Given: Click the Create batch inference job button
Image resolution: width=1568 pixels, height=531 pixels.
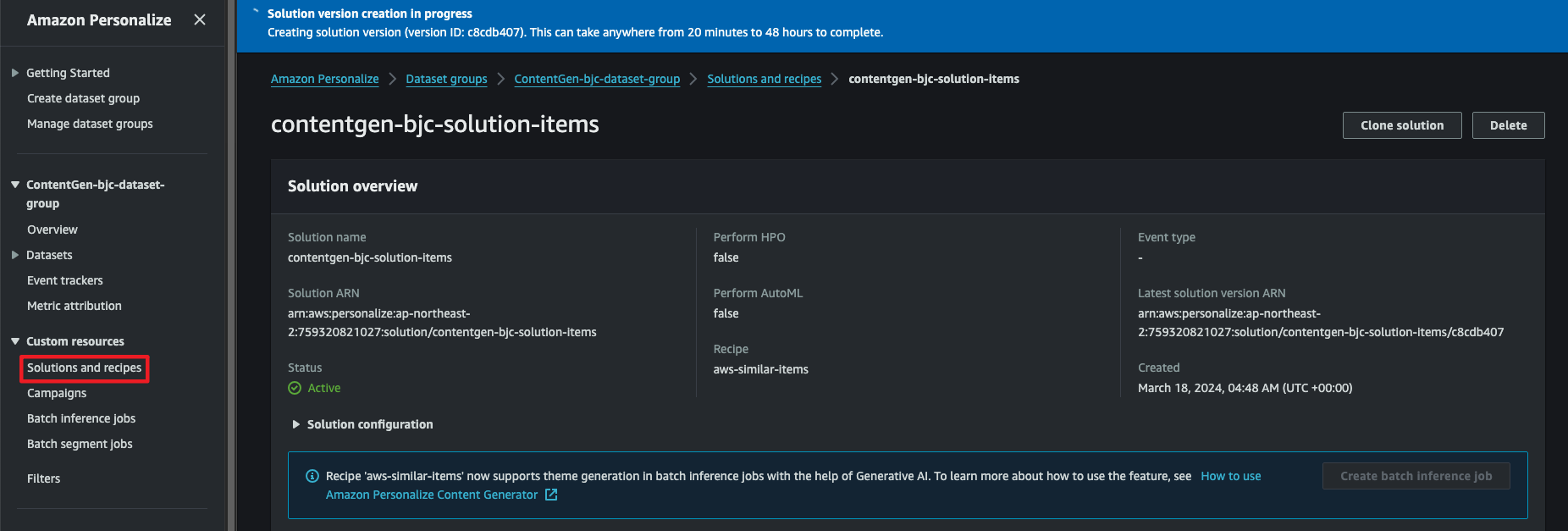Looking at the screenshot, I should [1416, 476].
